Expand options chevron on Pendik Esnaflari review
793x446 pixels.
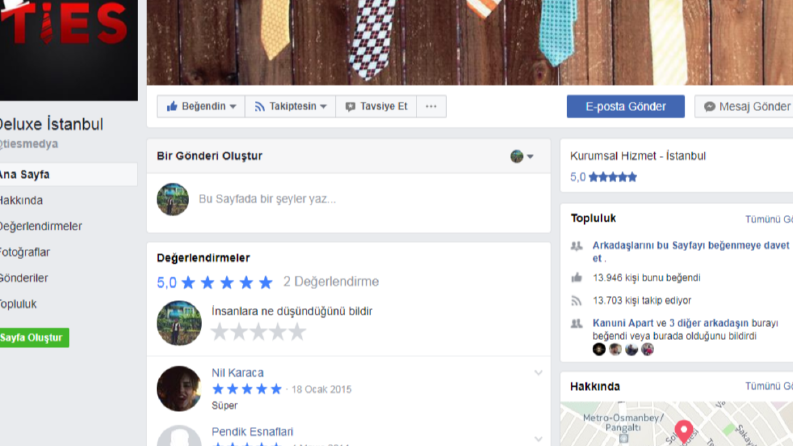click(x=538, y=439)
